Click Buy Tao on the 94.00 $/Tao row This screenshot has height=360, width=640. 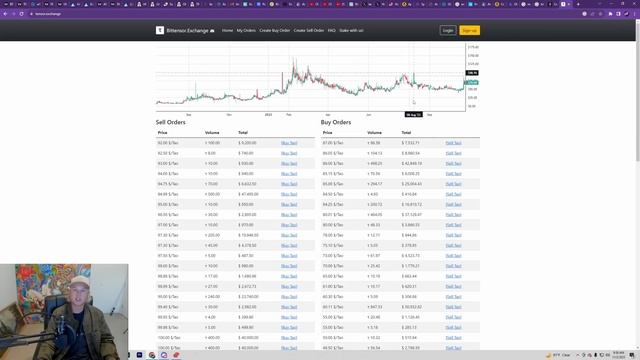289,173
